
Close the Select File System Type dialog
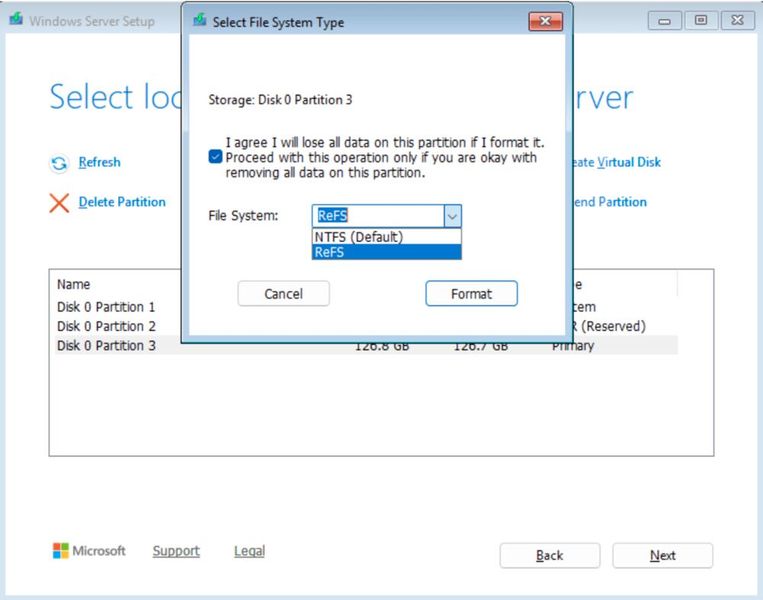click(x=545, y=21)
